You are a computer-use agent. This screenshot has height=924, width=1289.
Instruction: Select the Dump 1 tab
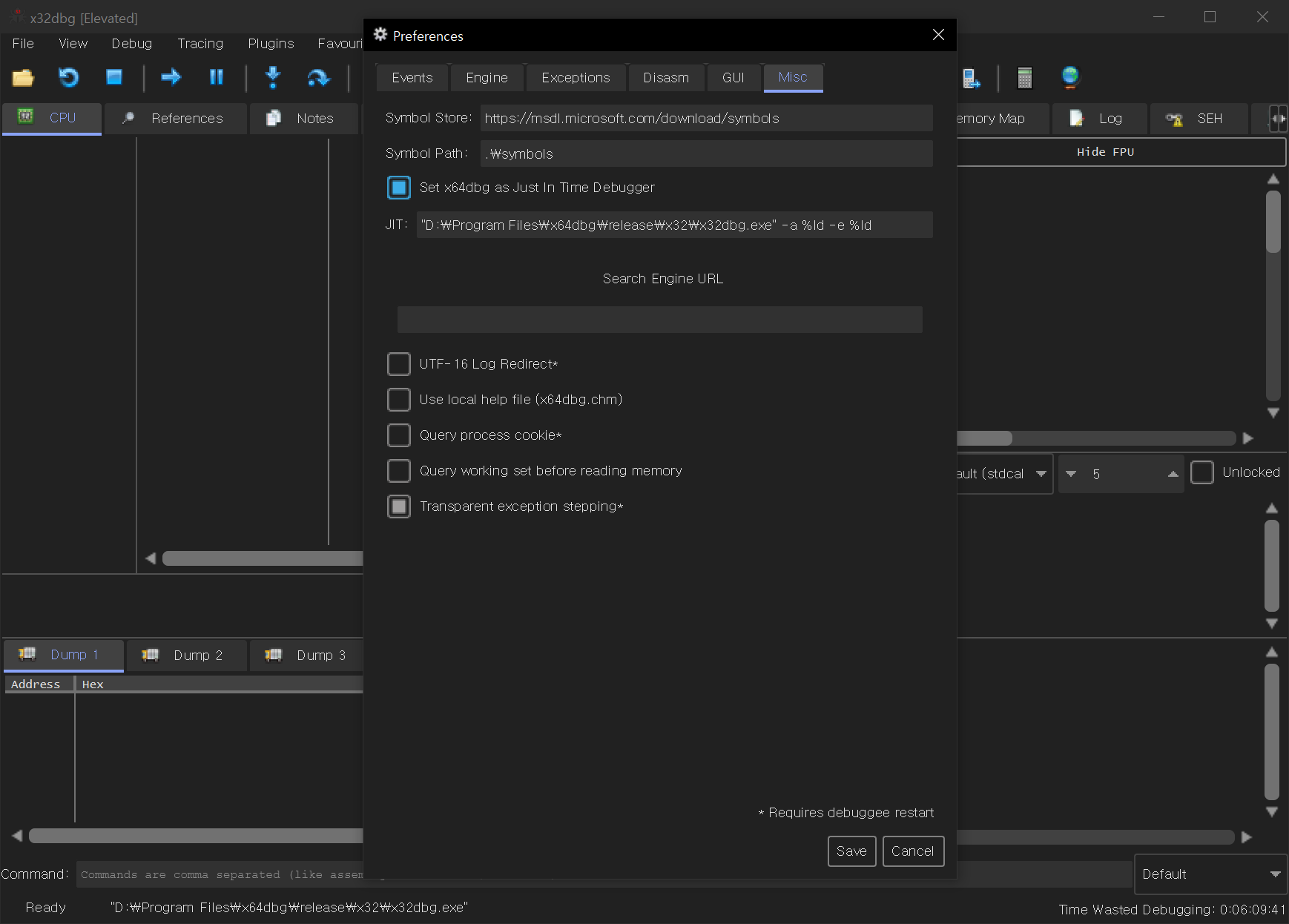tap(64, 656)
